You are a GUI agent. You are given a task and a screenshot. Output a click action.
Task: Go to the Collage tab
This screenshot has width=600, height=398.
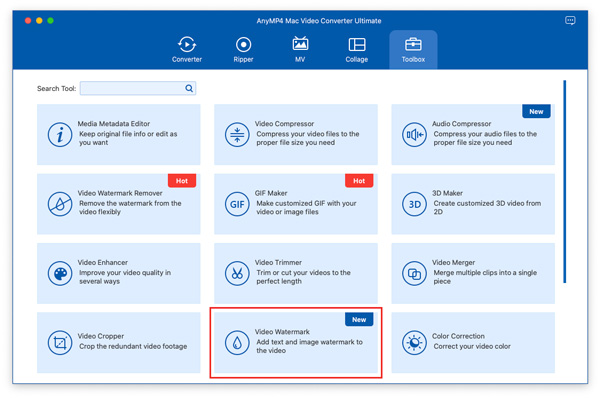pos(357,50)
